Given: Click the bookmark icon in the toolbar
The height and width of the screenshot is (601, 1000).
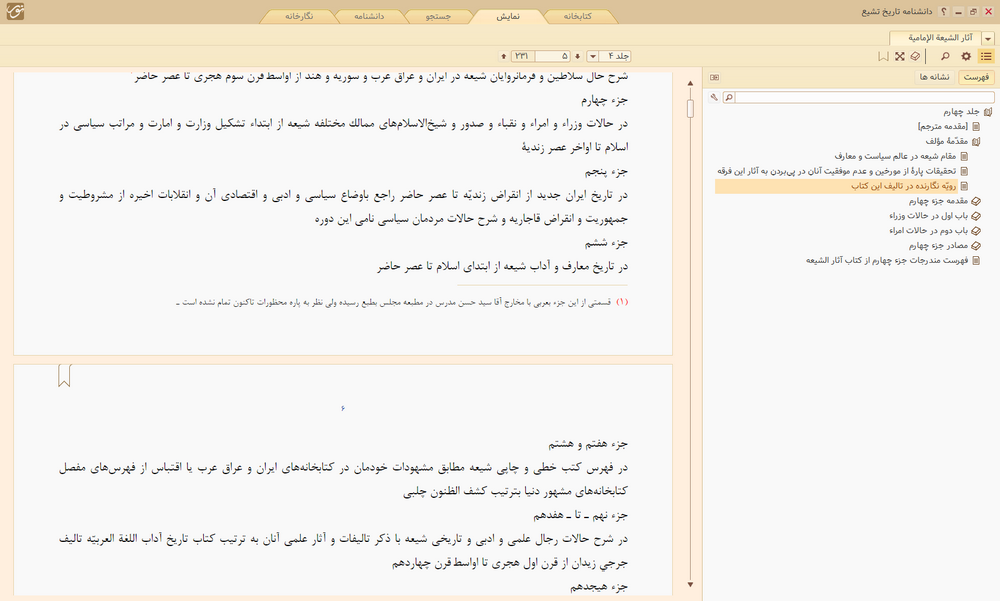Looking at the screenshot, I should (x=883, y=56).
